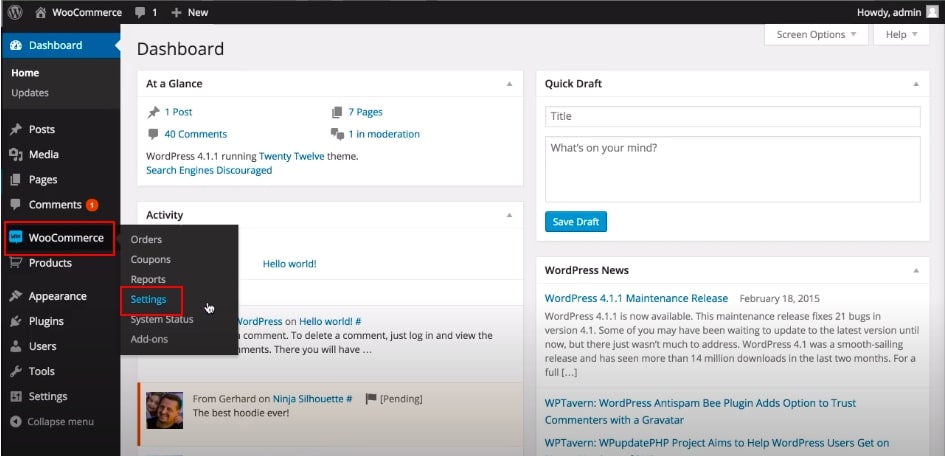
Task: Click the Comments bubble icon in sidebar
Action: (16, 204)
